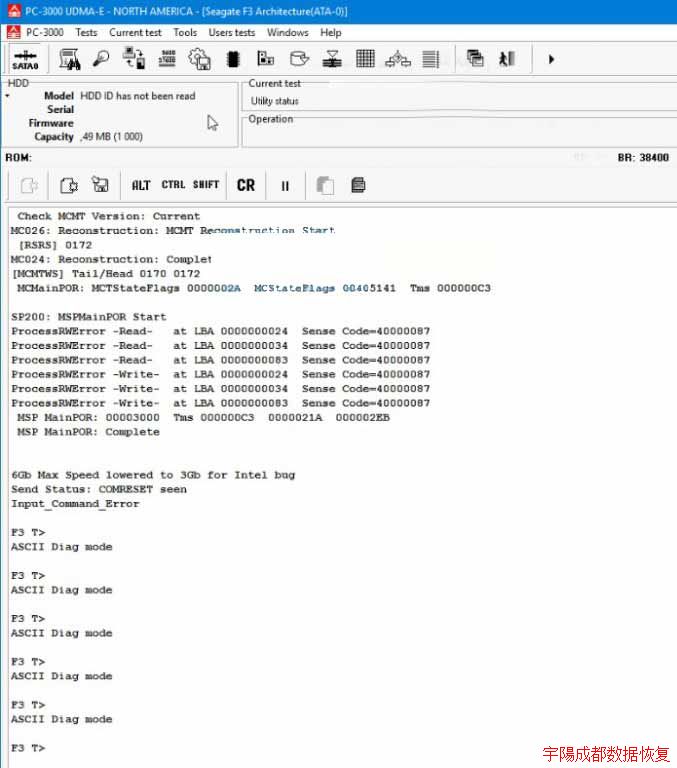Screen dimensions: 677x768
Task: Click the flowchart tree diagram icon
Action: click(x=398, y=59)
